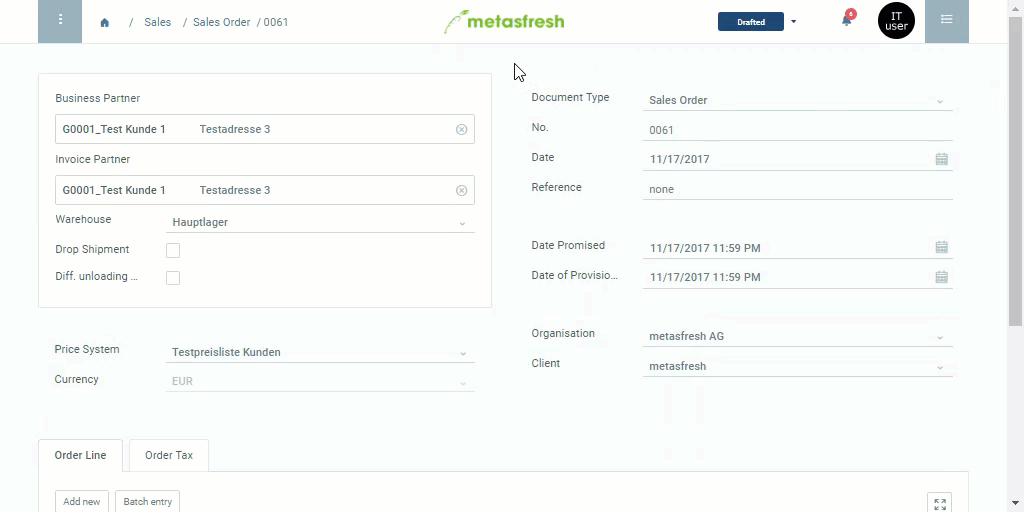Open the IT user avatar menu
This screenshot has width=1024, height=512.
tap(896, 21)
